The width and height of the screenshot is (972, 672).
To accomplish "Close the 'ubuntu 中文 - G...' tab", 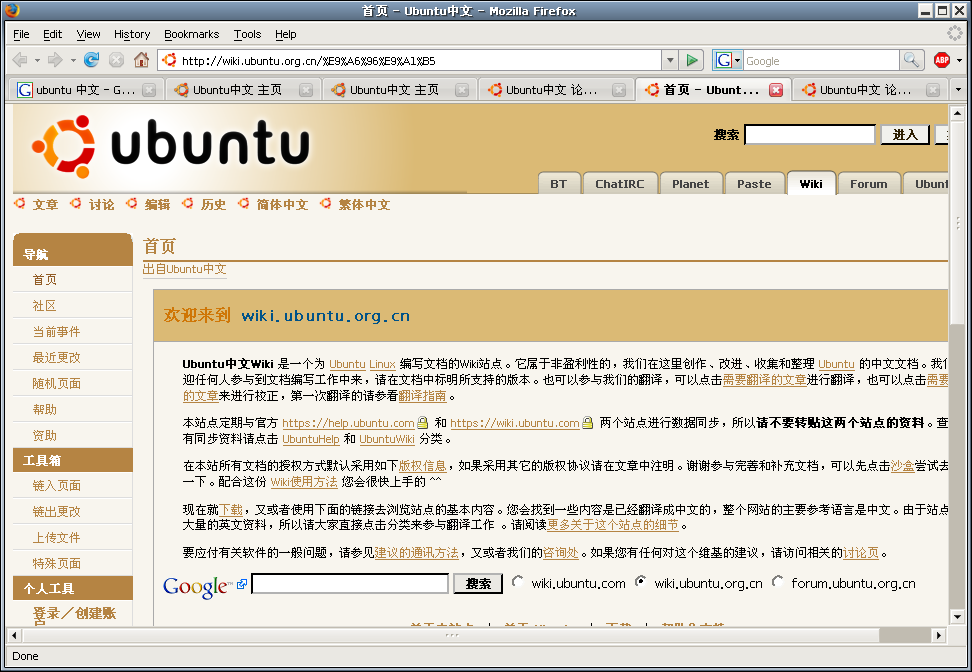I will (149, 90).
